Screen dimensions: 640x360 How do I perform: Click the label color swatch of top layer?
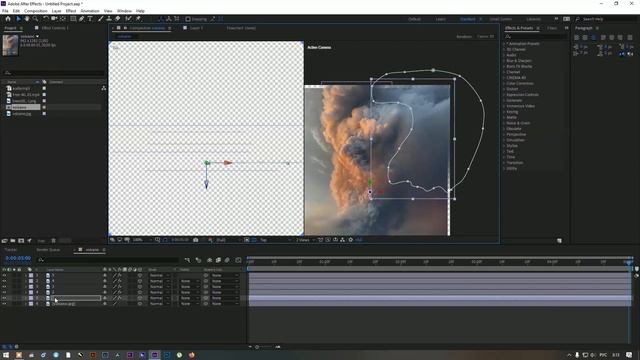click(x=31, y=276)
